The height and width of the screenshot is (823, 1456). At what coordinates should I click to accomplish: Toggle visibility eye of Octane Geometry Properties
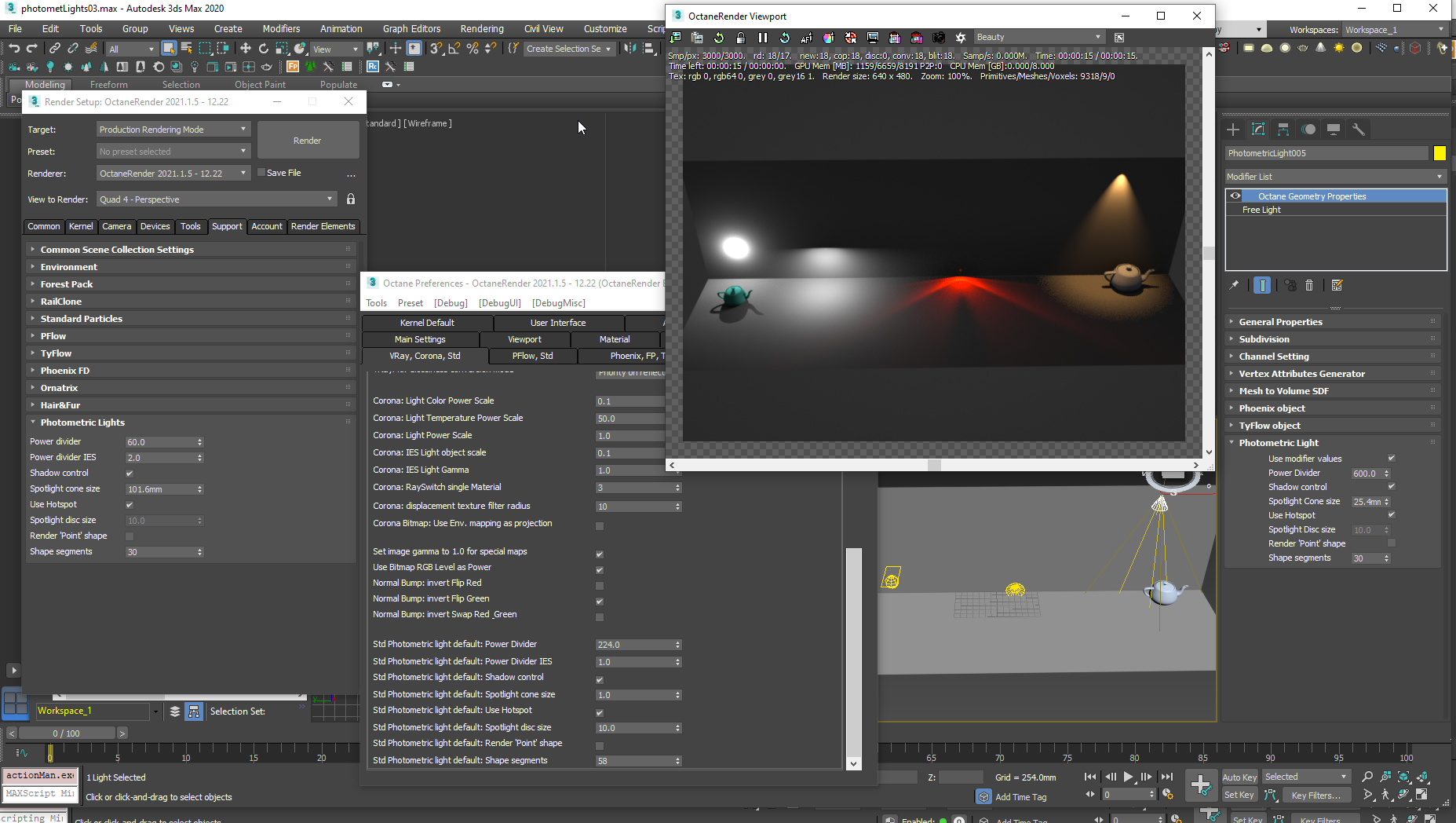1235,196
